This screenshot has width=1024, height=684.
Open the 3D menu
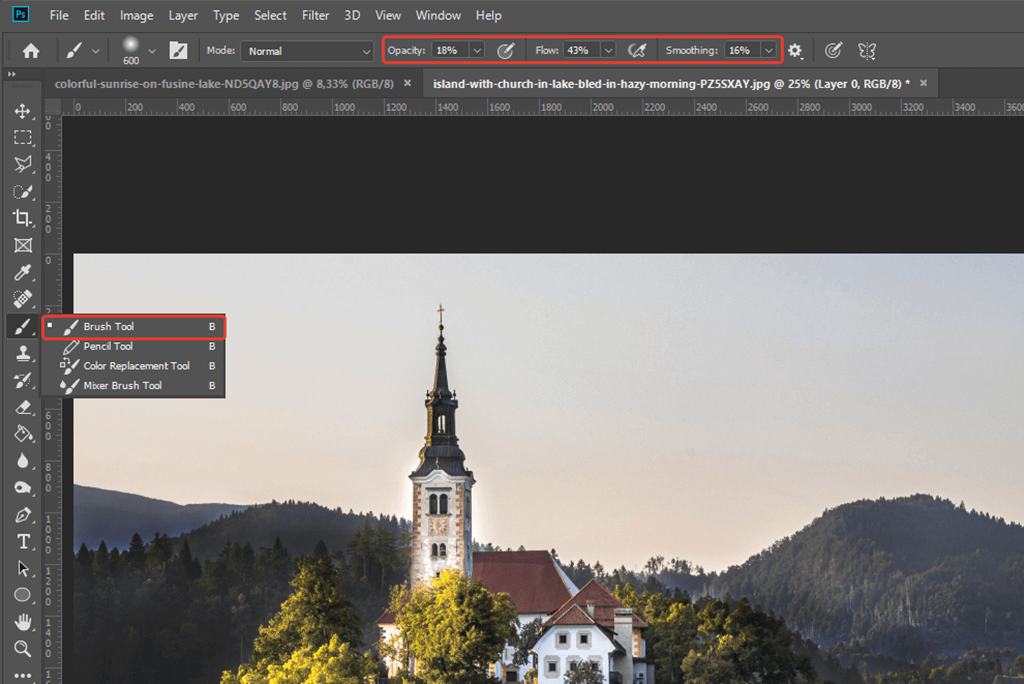[352, 15]
